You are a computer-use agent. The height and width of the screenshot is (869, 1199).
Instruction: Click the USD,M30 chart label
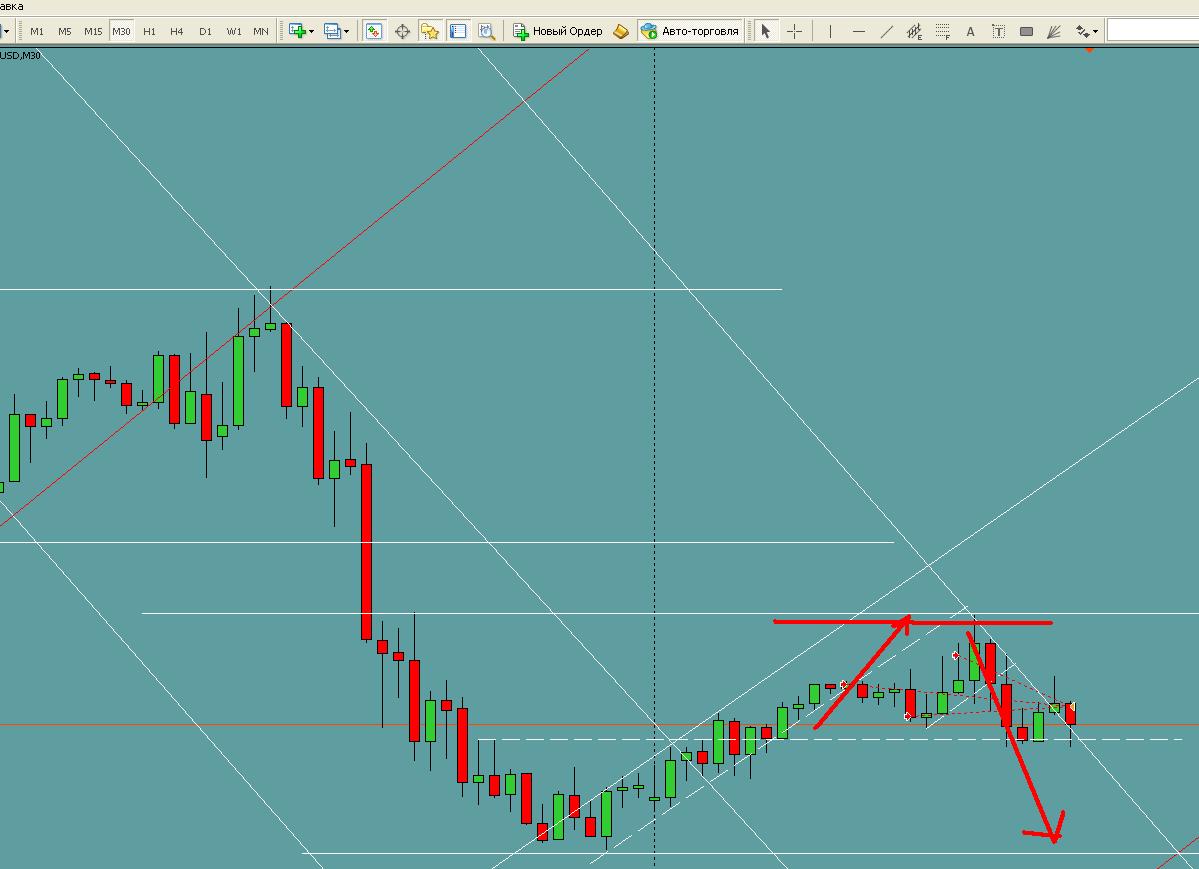click(x=21, y=56)
